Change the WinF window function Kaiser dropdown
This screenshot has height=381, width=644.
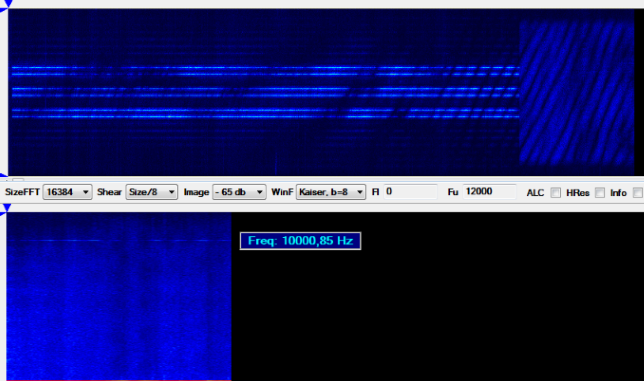(331, 192)
